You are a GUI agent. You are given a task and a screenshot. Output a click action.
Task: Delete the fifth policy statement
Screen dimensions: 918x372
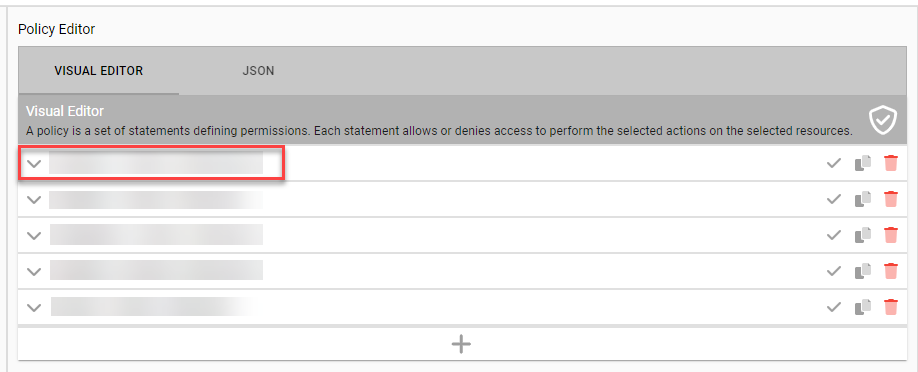(x=890, y=307)
